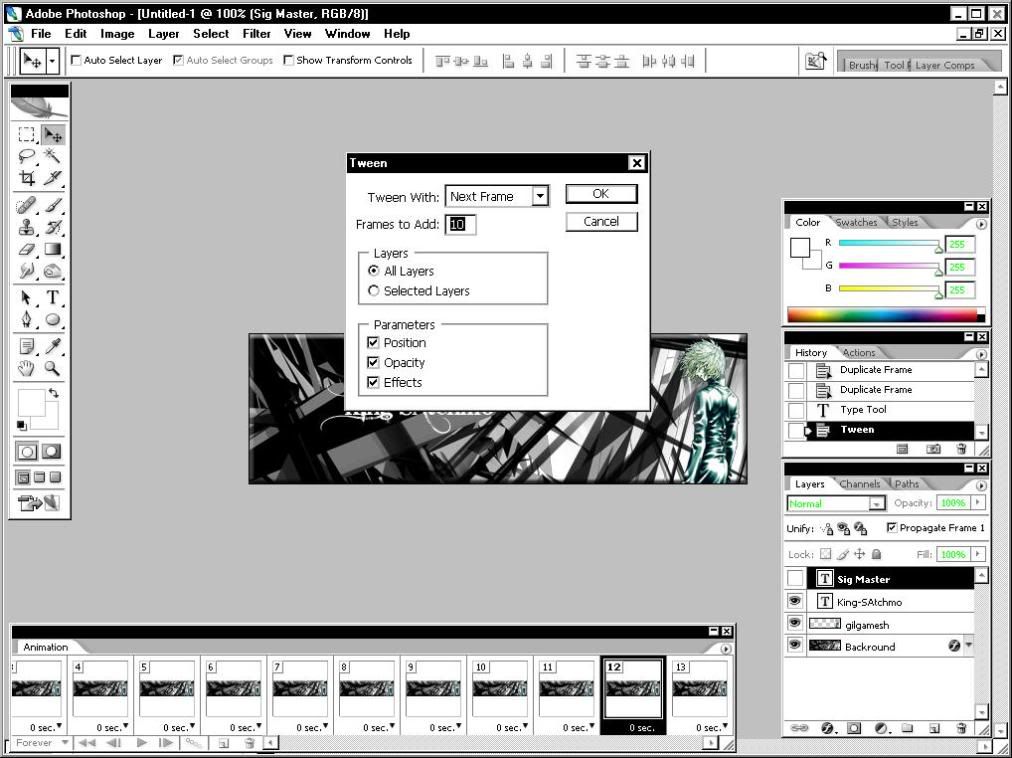1012x758 pixels.
Task: Select the Background layer row
Action: point(879,646)
